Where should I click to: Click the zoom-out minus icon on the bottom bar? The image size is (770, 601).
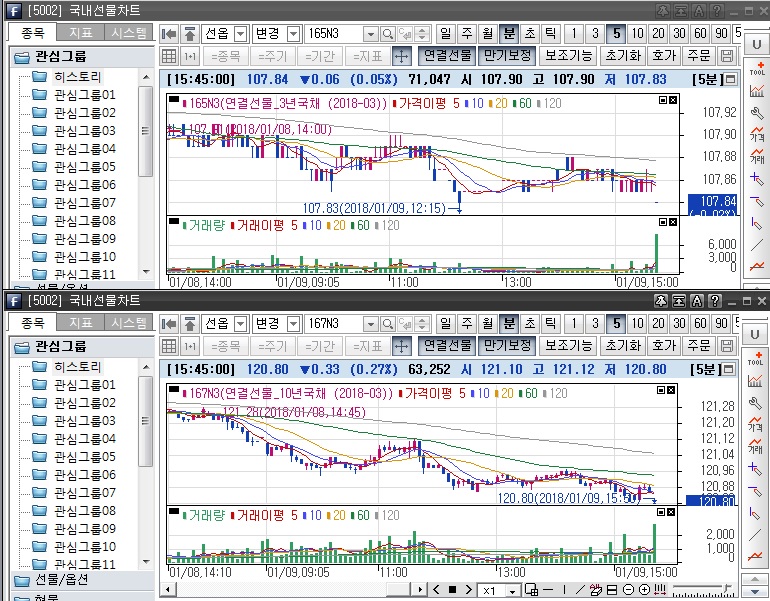[630, 590]
